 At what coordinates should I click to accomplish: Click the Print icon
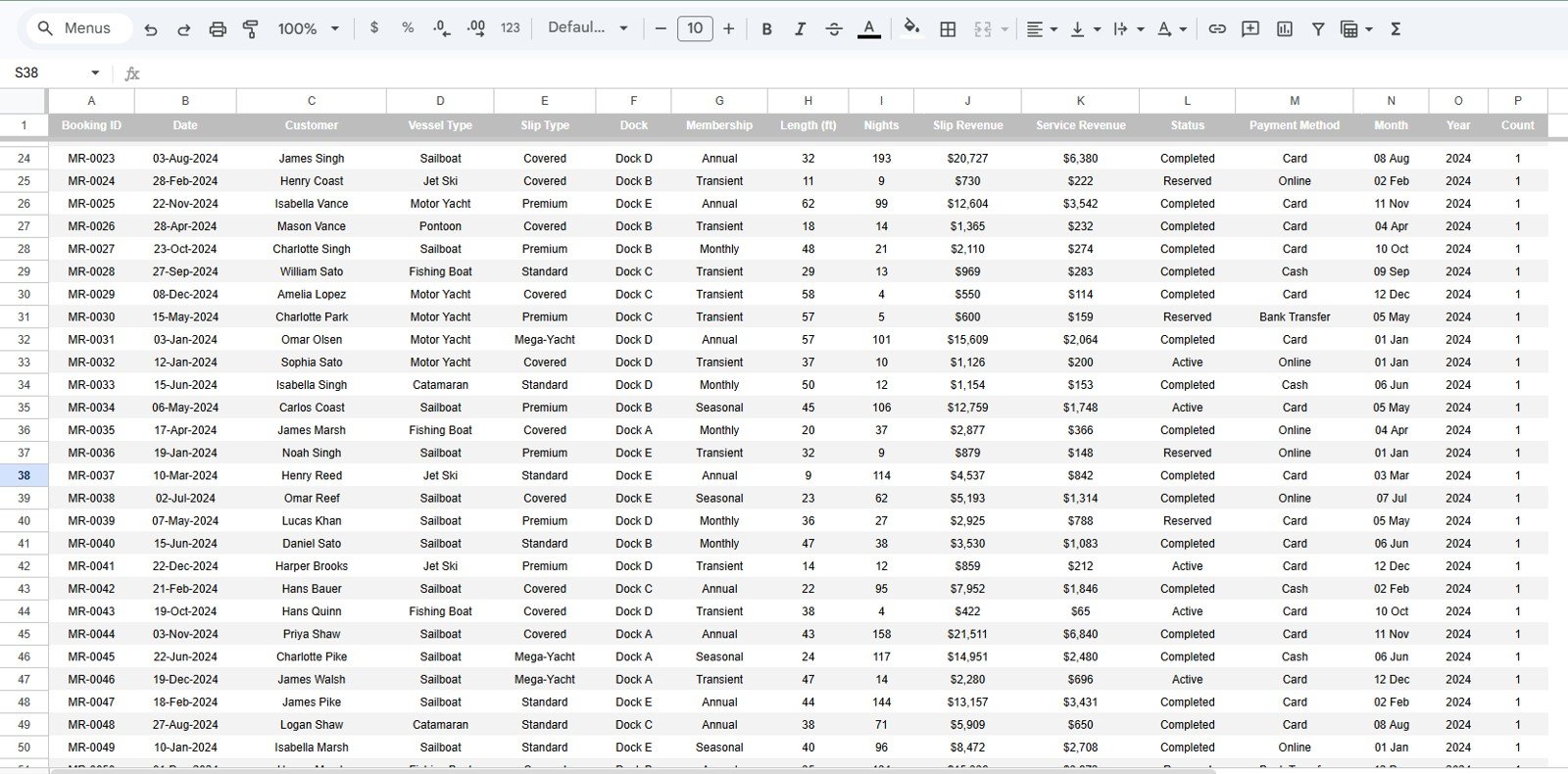(218, 29)
